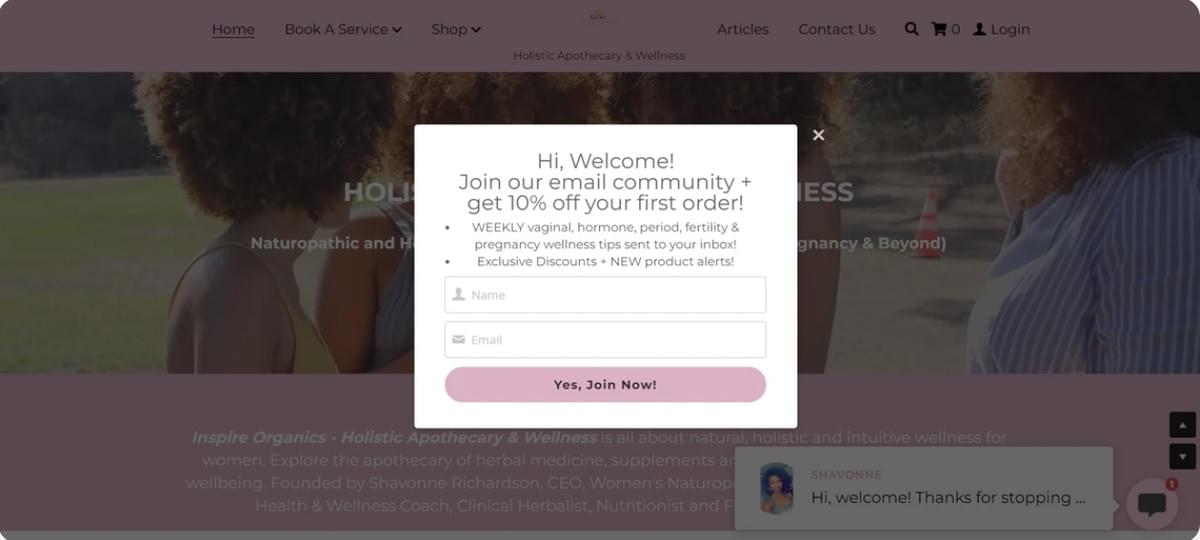Click the Login user icon
1200x540 pixels.
coord(980,29)
